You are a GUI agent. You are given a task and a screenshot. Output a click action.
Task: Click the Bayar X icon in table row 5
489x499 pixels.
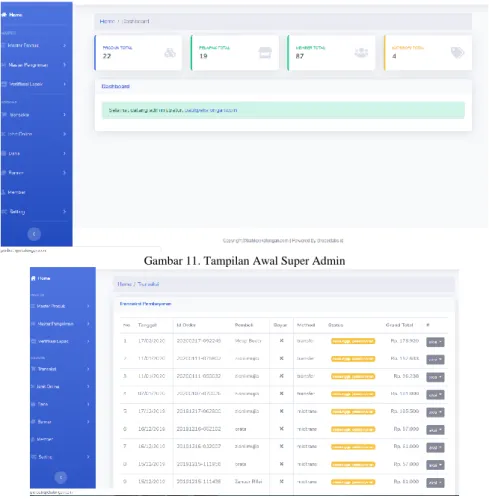281,411
